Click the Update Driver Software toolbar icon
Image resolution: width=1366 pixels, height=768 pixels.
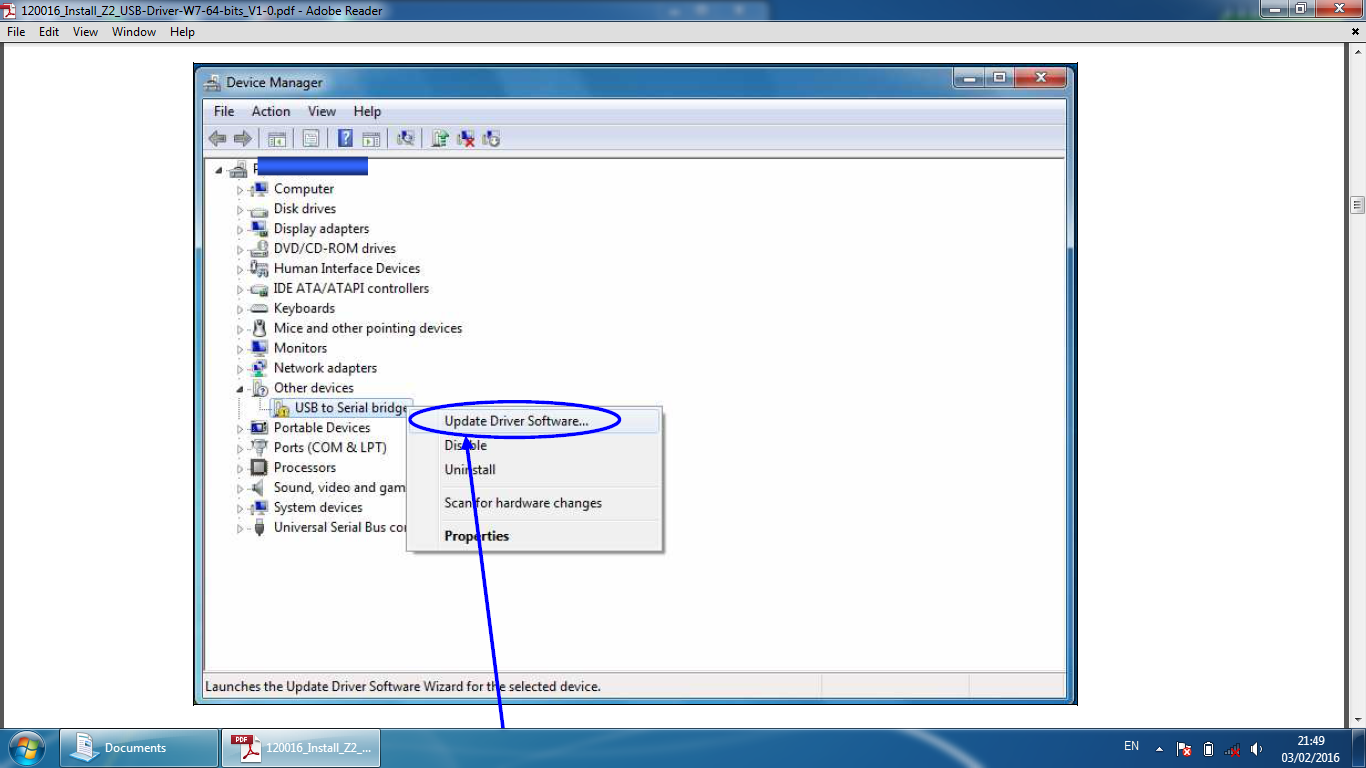coord(439,138)
